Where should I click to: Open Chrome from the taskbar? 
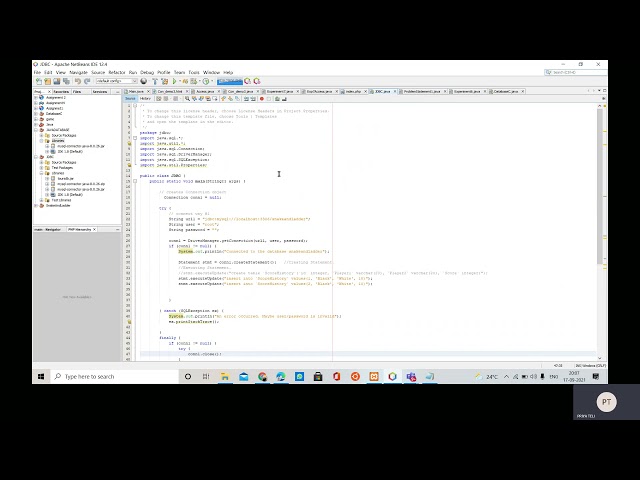(262, 376)
